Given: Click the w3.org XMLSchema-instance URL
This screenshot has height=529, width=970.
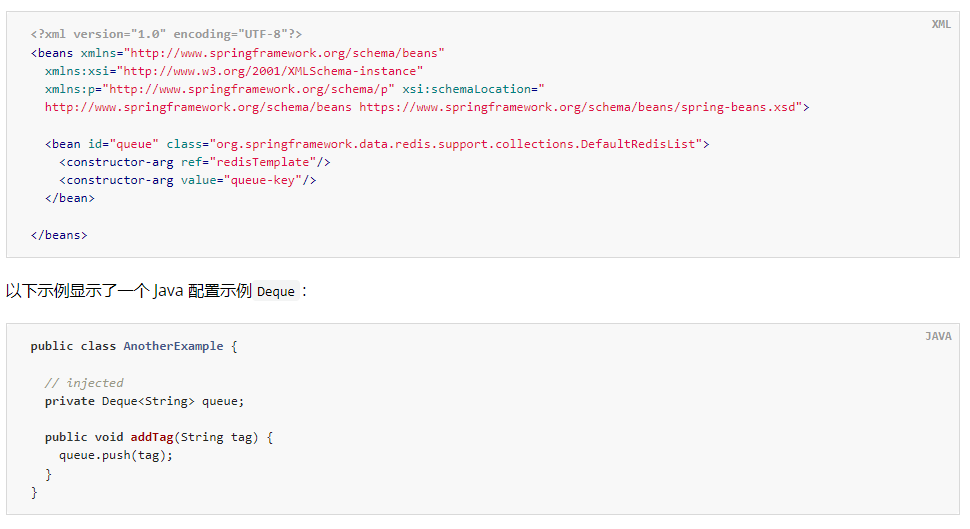Looking at the screenshot, I should pyautogui.click(x=270, y=70).
